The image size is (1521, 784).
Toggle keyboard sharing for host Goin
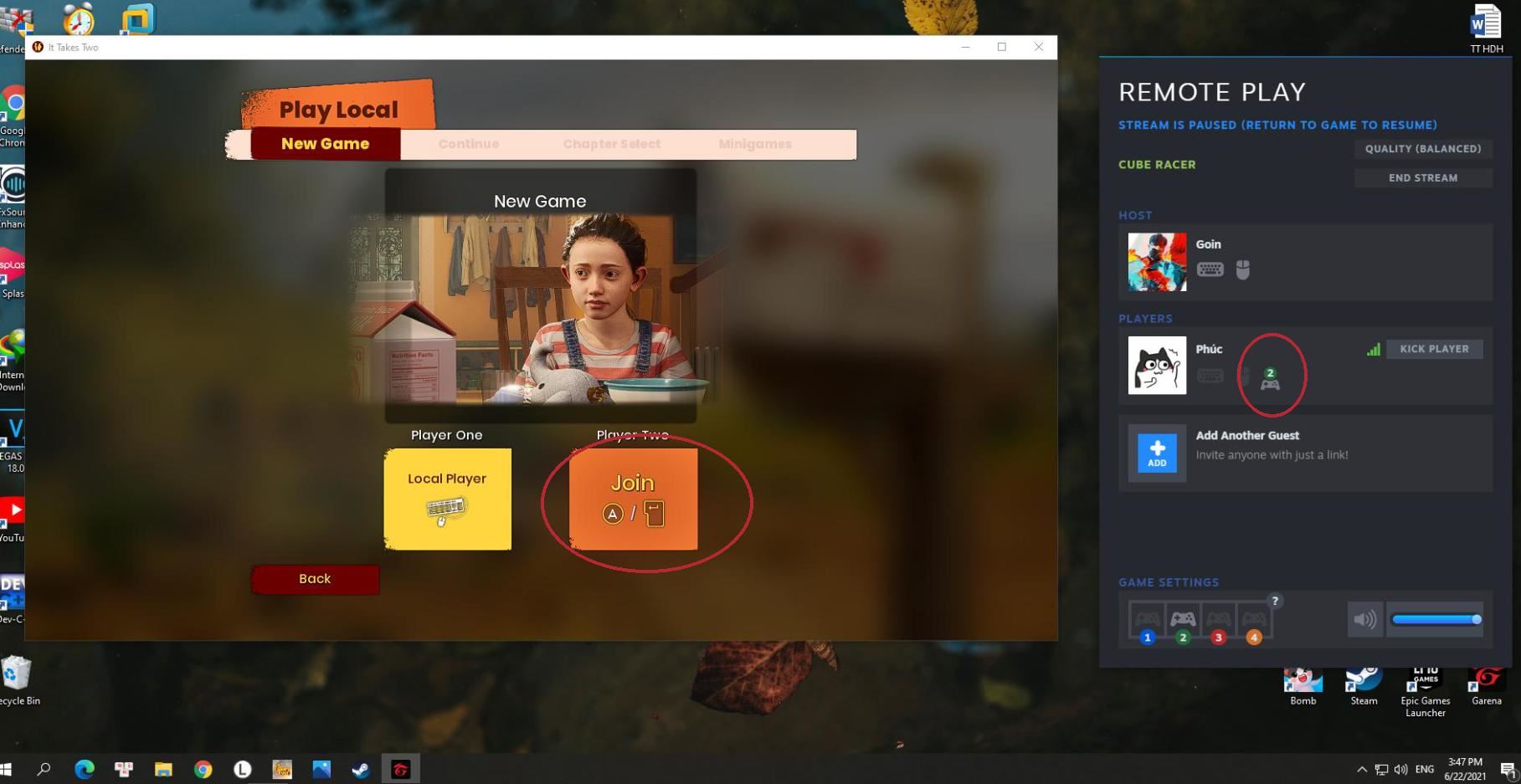click(1210, 269)
